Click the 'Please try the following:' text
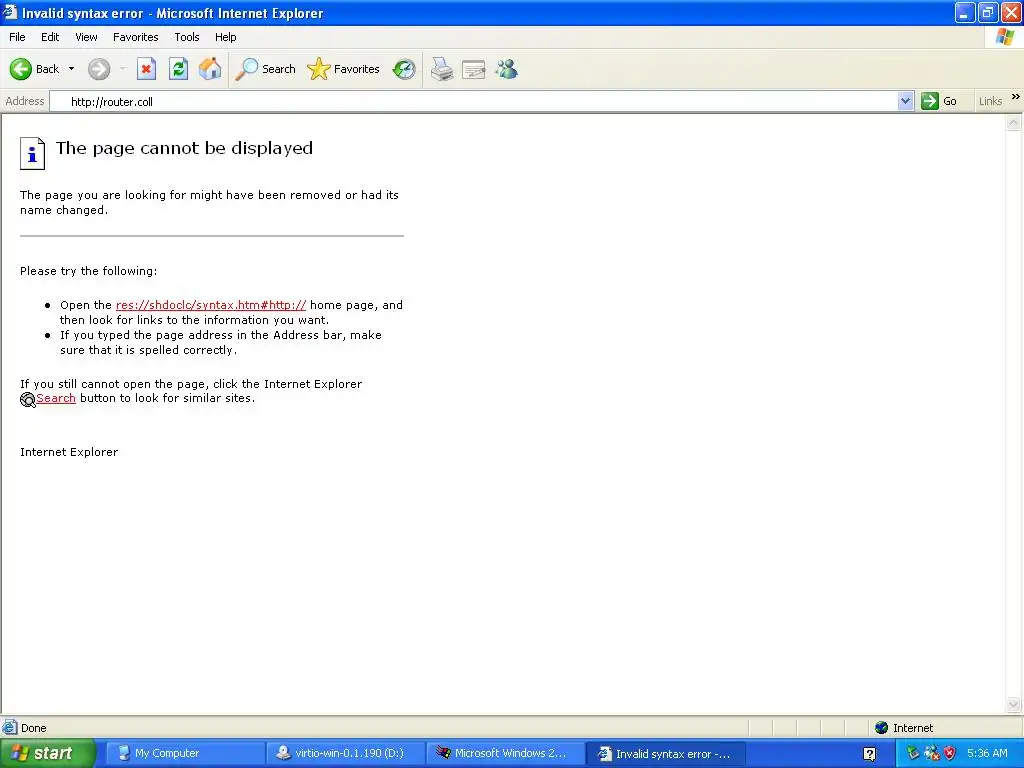Image resolution: width=1024 pixels, height=768 pixels. coord(88,271)
